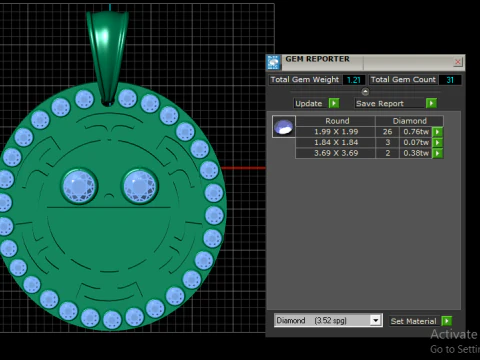Click the 0.07tw weight cell
This screenshot has width=480, height=360.
(416, 143)
